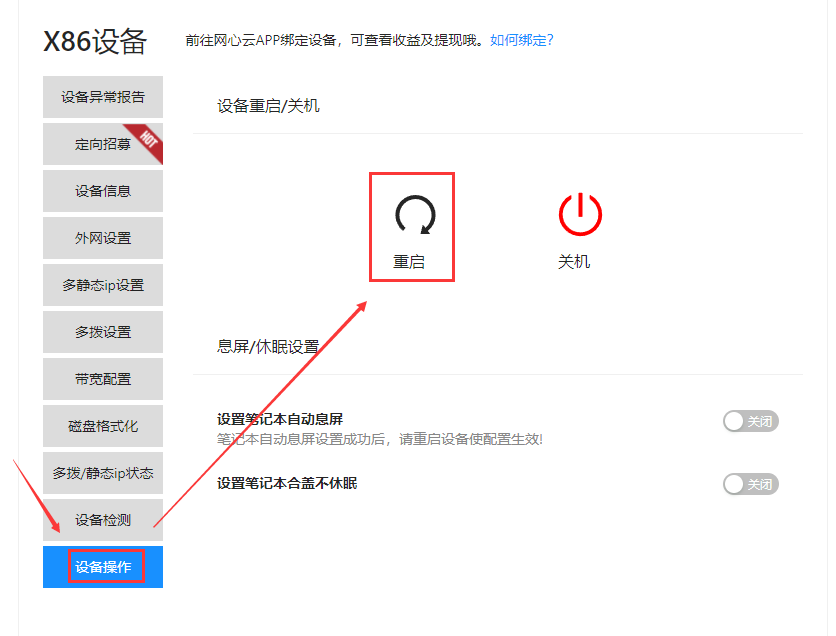Image resolution: width=836 pixels, height=636 pixels.
Task: Open 设备异常报告 in the sidebar
Action: tap(103, 97)
